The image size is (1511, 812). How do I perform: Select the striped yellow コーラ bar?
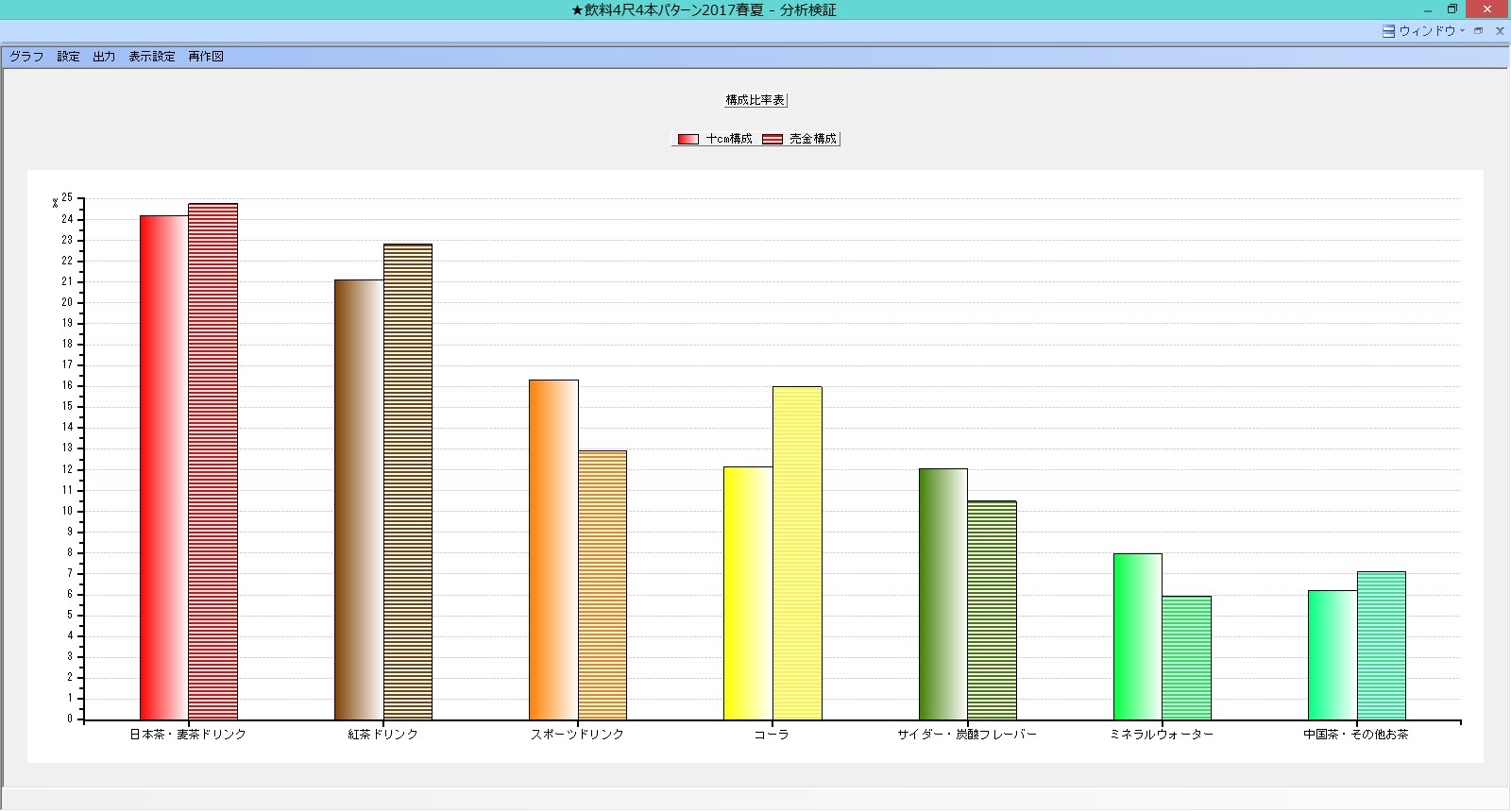click(797, 552)
